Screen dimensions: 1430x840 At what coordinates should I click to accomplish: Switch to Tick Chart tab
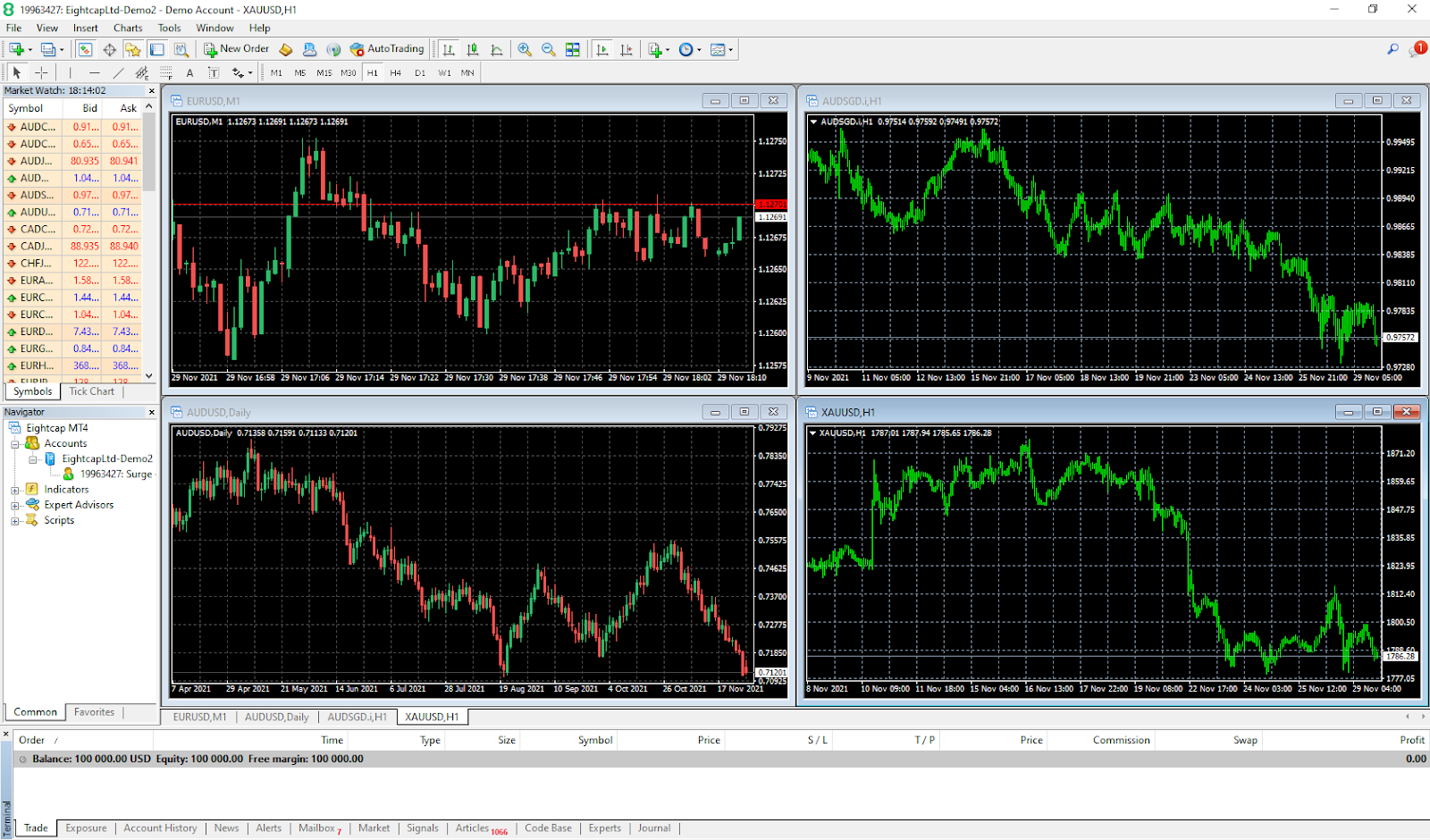[x=92, y=391]
